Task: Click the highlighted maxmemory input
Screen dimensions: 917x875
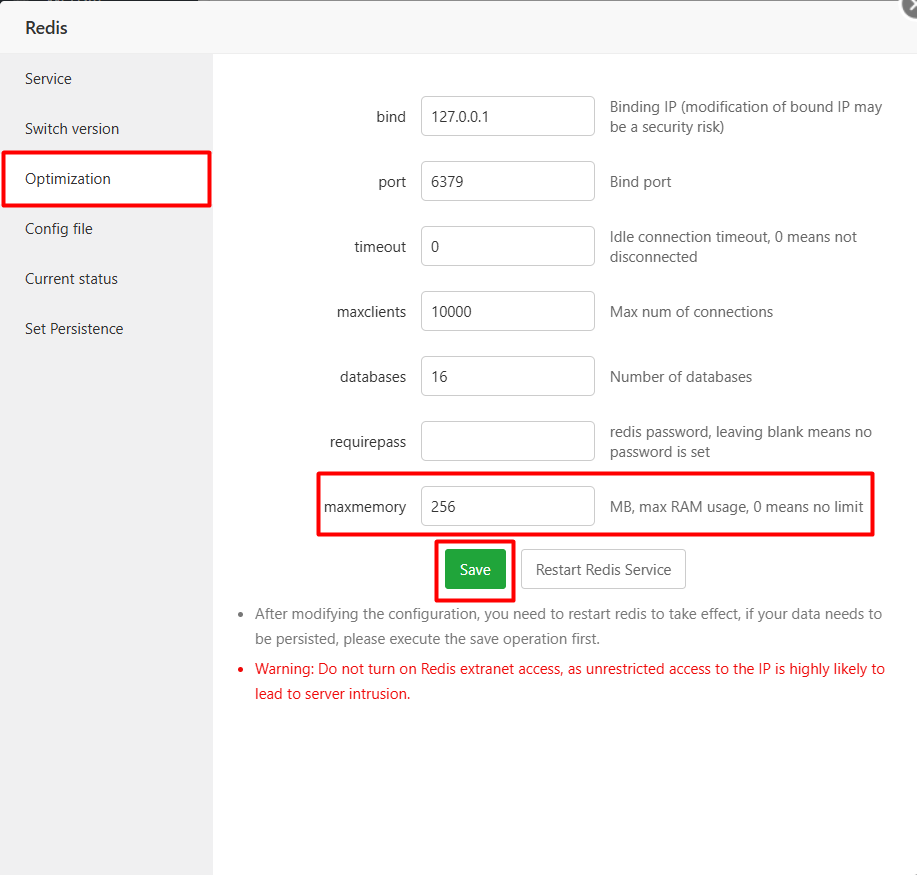Action: tap(507, 506)
